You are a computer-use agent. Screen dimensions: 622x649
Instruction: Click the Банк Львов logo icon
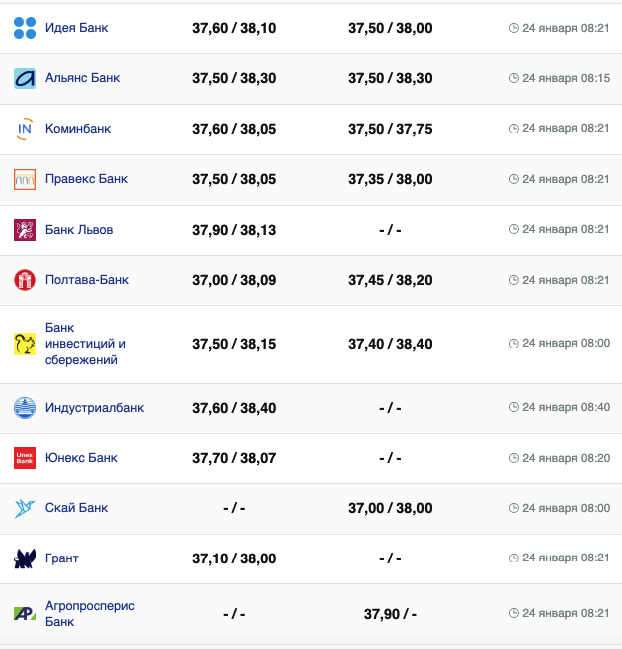point(25,230)
